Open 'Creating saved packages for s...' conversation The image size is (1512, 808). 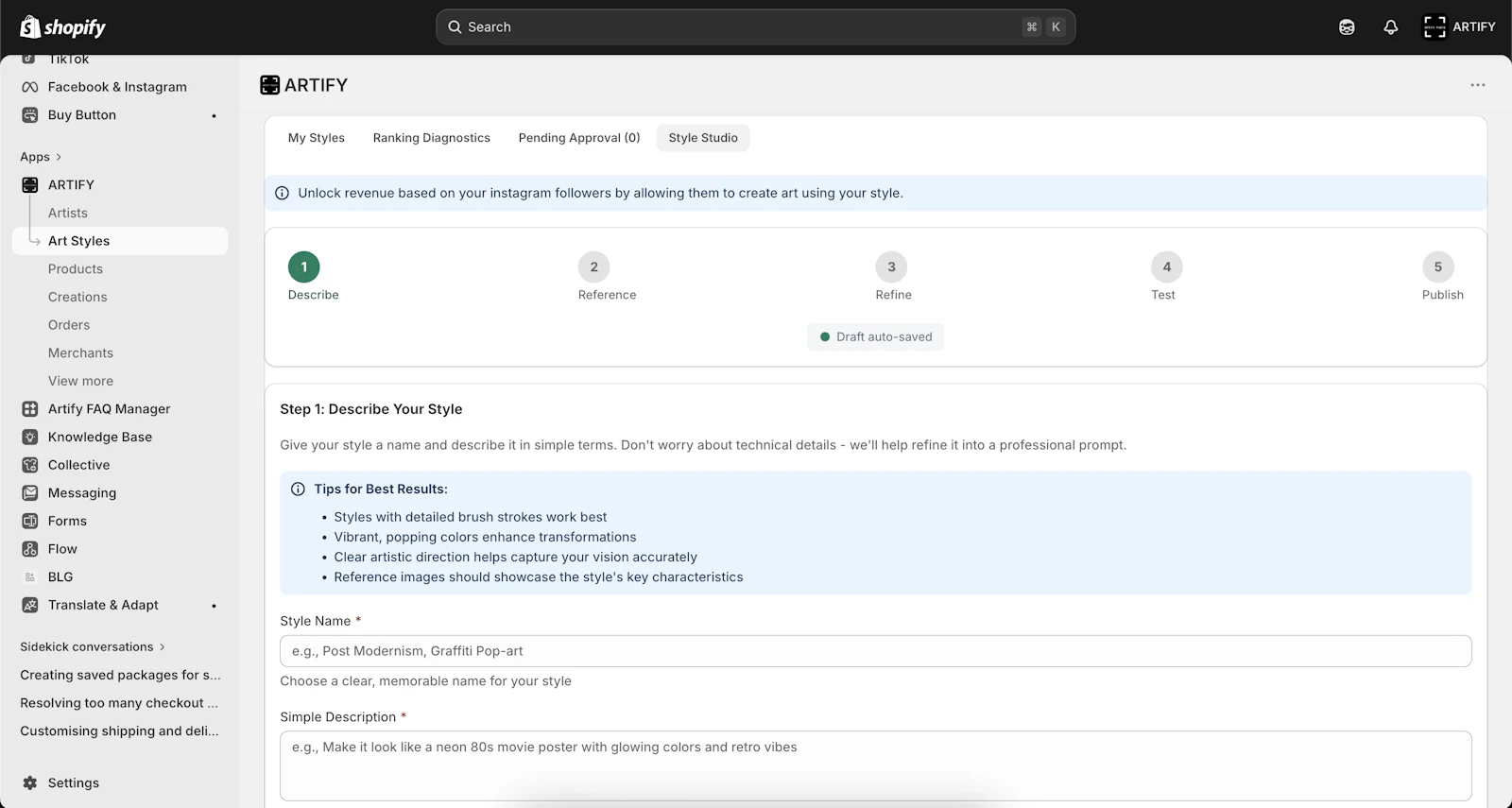(120, 676)
